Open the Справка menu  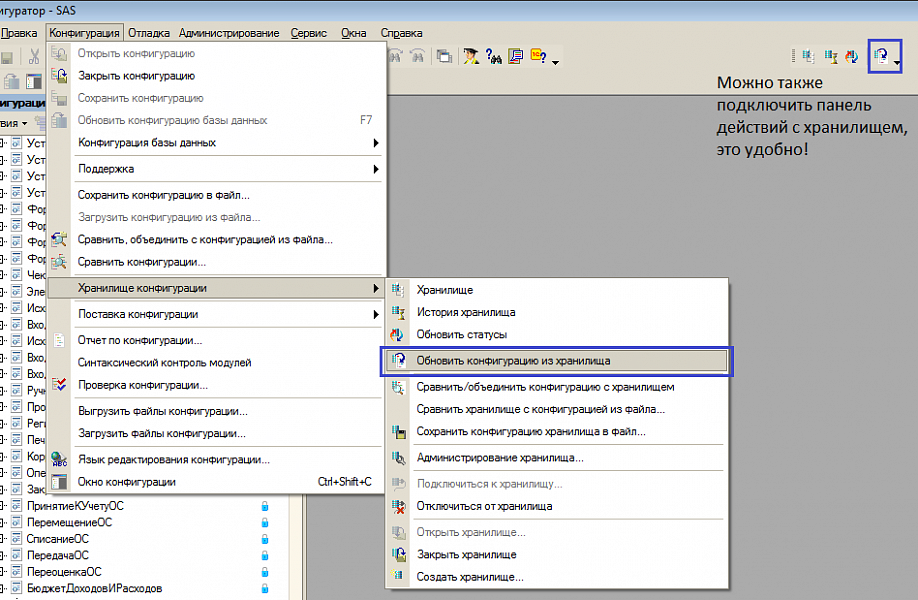coord(401,33)
